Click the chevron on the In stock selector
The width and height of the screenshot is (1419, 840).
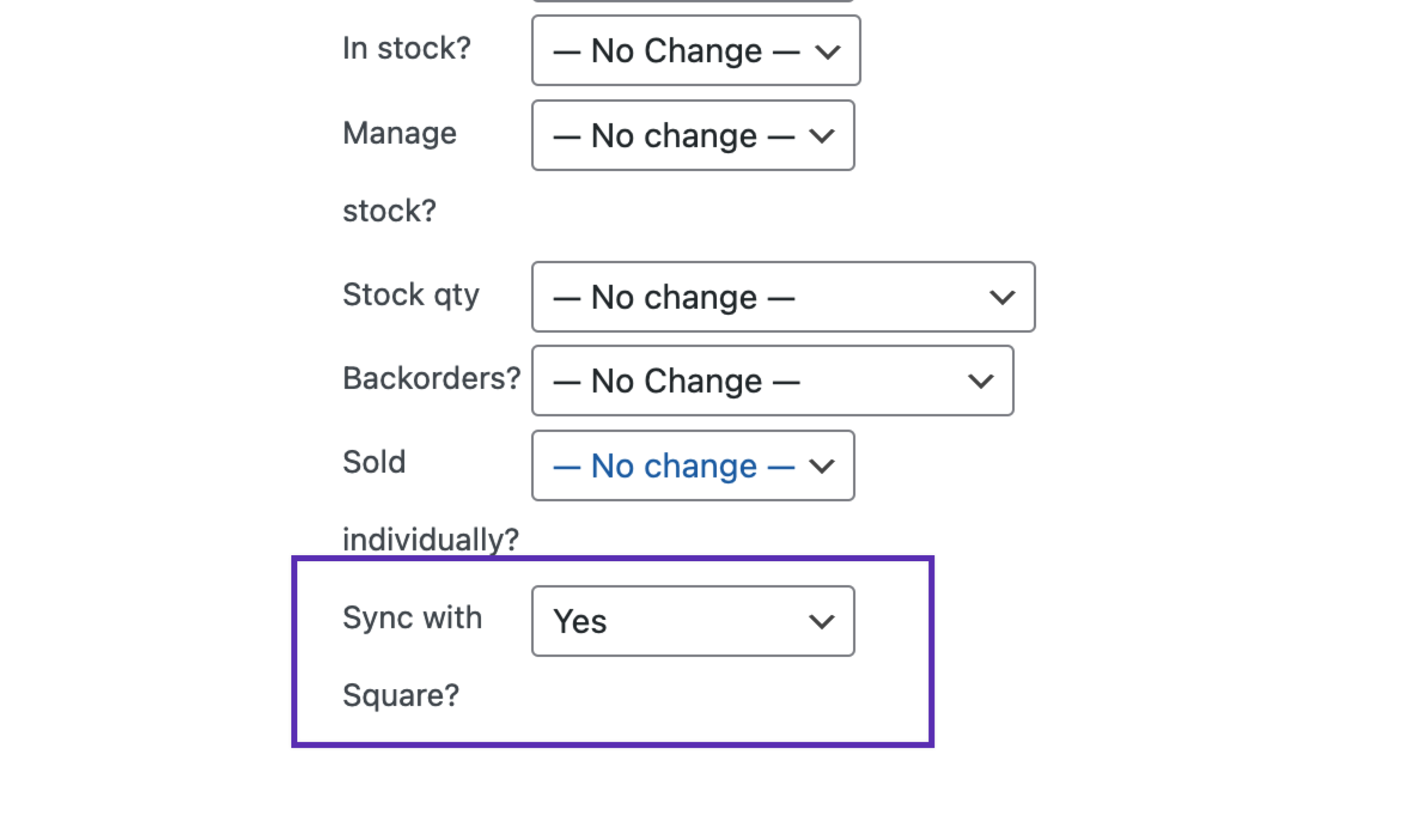[x=829, y=53]
